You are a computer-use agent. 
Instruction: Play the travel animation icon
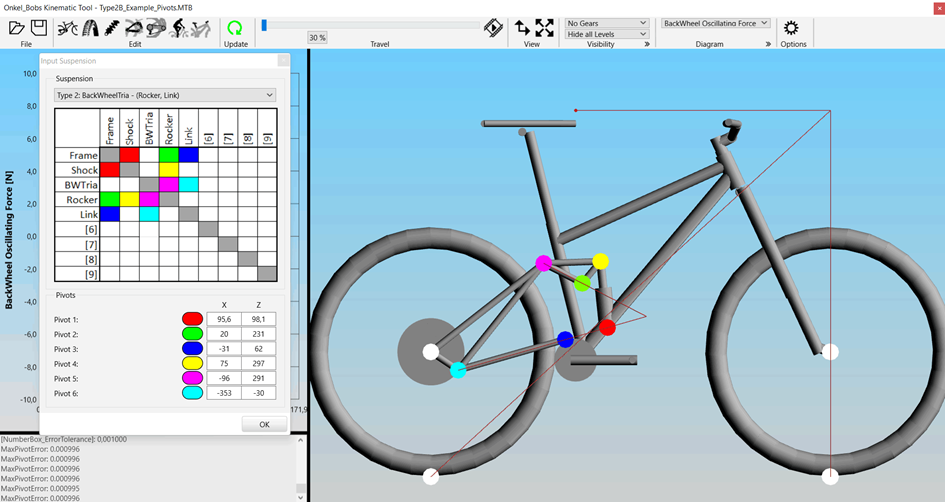coord(493,28)
